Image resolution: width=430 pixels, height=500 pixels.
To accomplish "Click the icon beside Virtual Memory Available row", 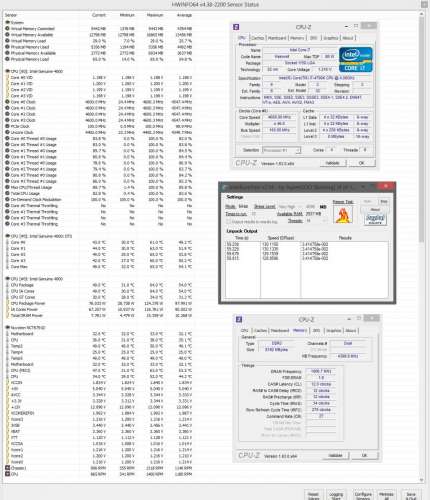I will point(7,35).
